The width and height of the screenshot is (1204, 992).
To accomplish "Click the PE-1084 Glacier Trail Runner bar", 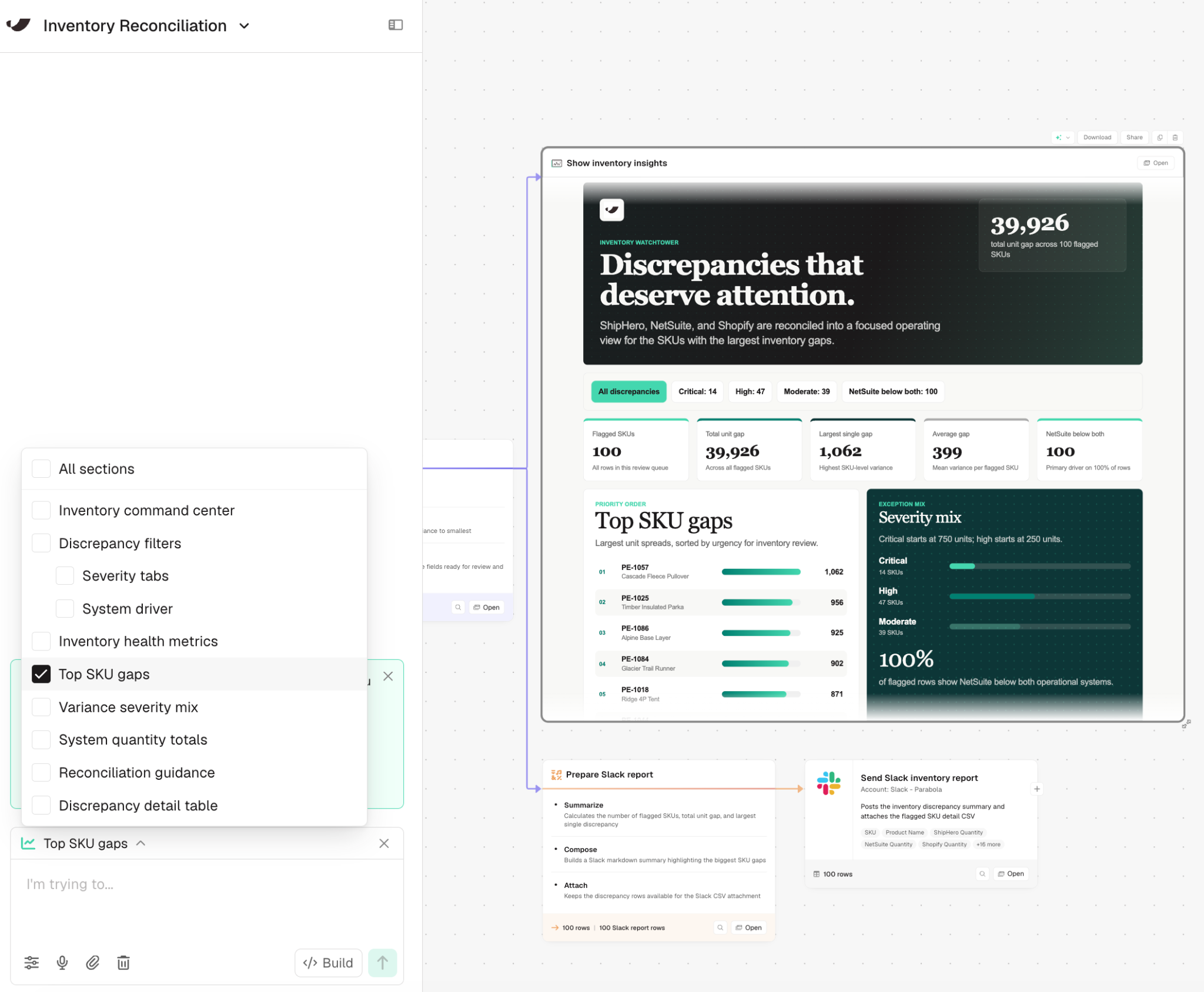I will 761,663.
